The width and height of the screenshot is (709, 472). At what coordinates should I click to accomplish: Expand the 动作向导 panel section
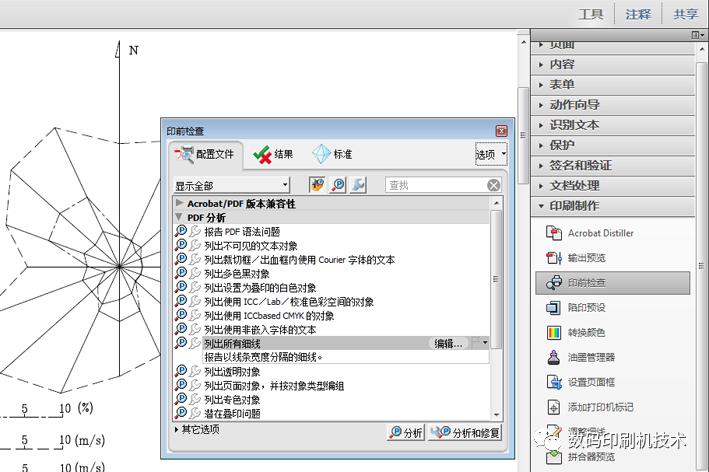(613, 105)
